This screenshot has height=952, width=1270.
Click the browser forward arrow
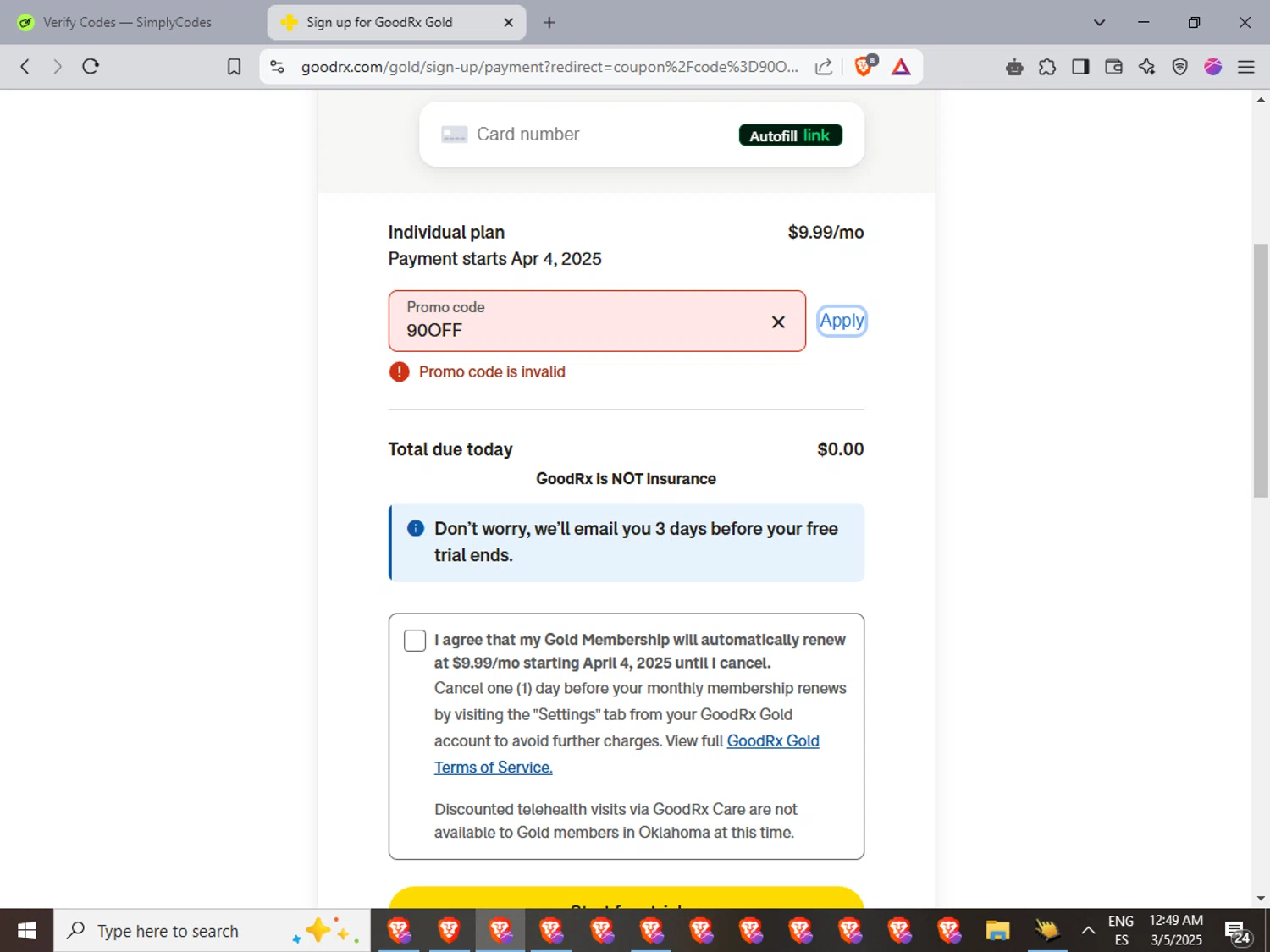(57, 67)
